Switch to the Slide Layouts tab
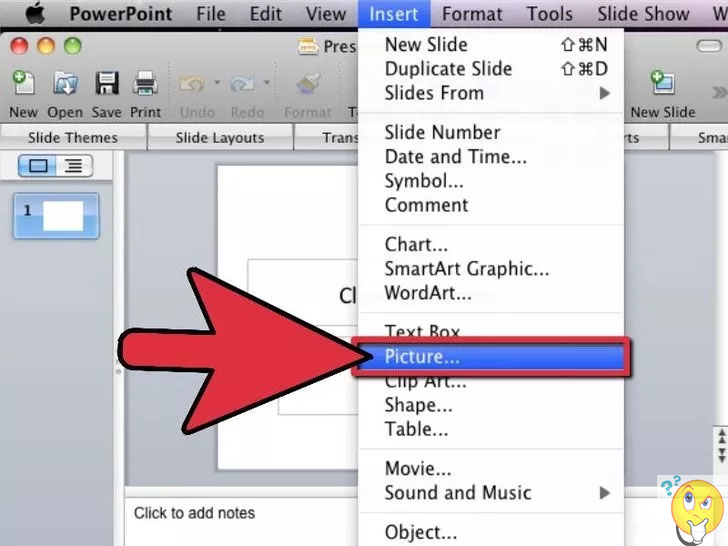Screen dimensions: 728x546 (x=220, y=138)
